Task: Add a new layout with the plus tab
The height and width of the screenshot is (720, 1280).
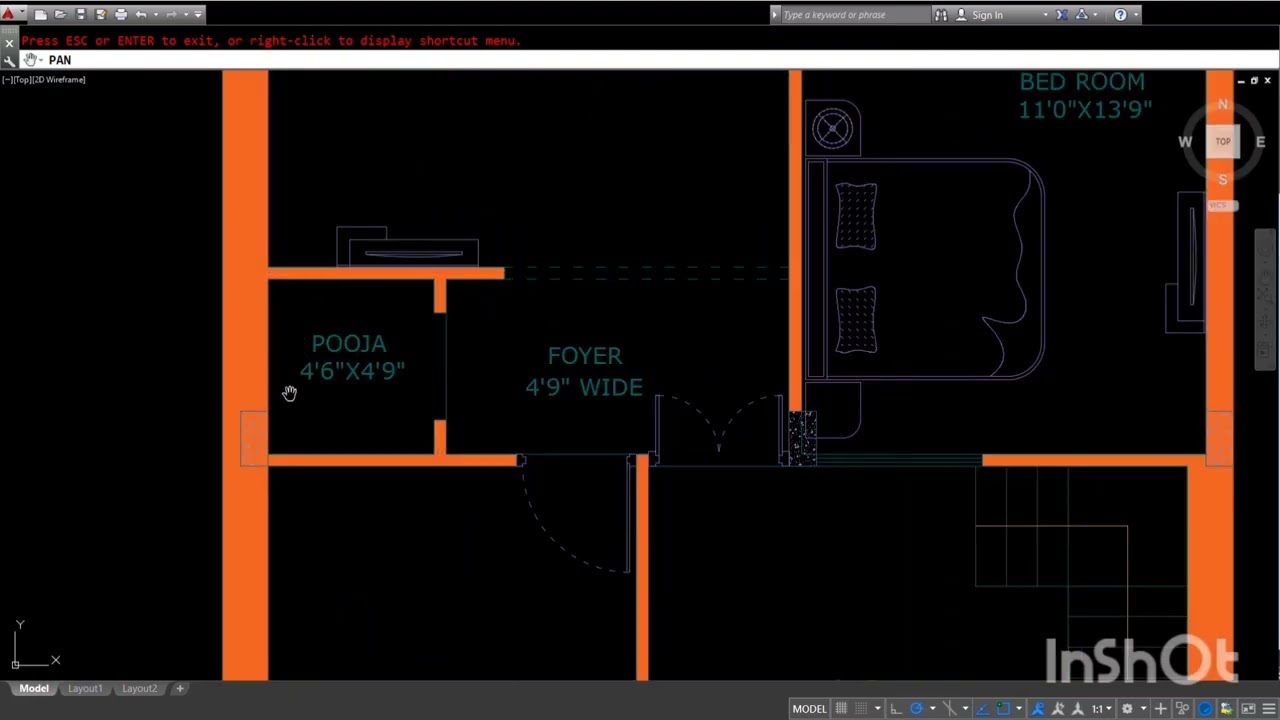Action: click(x=180, y=688)
